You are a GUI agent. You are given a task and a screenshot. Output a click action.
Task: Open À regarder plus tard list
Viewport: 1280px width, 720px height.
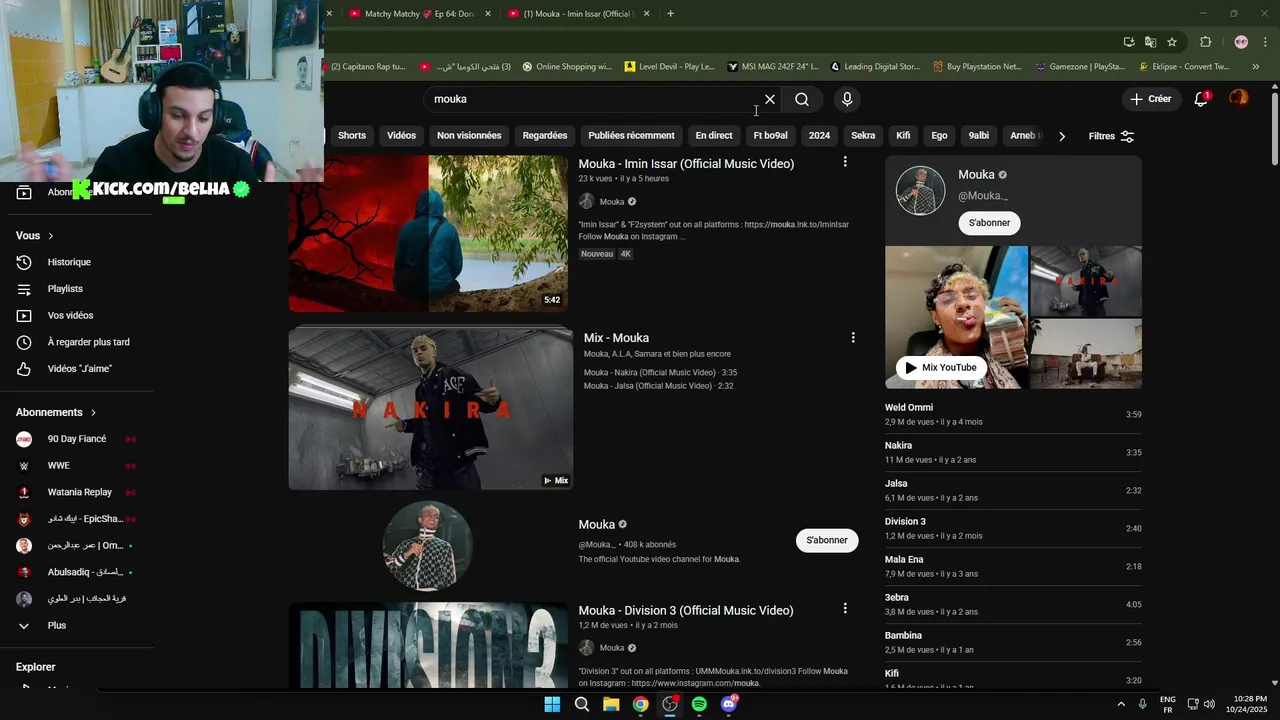[x=88, y=342]
